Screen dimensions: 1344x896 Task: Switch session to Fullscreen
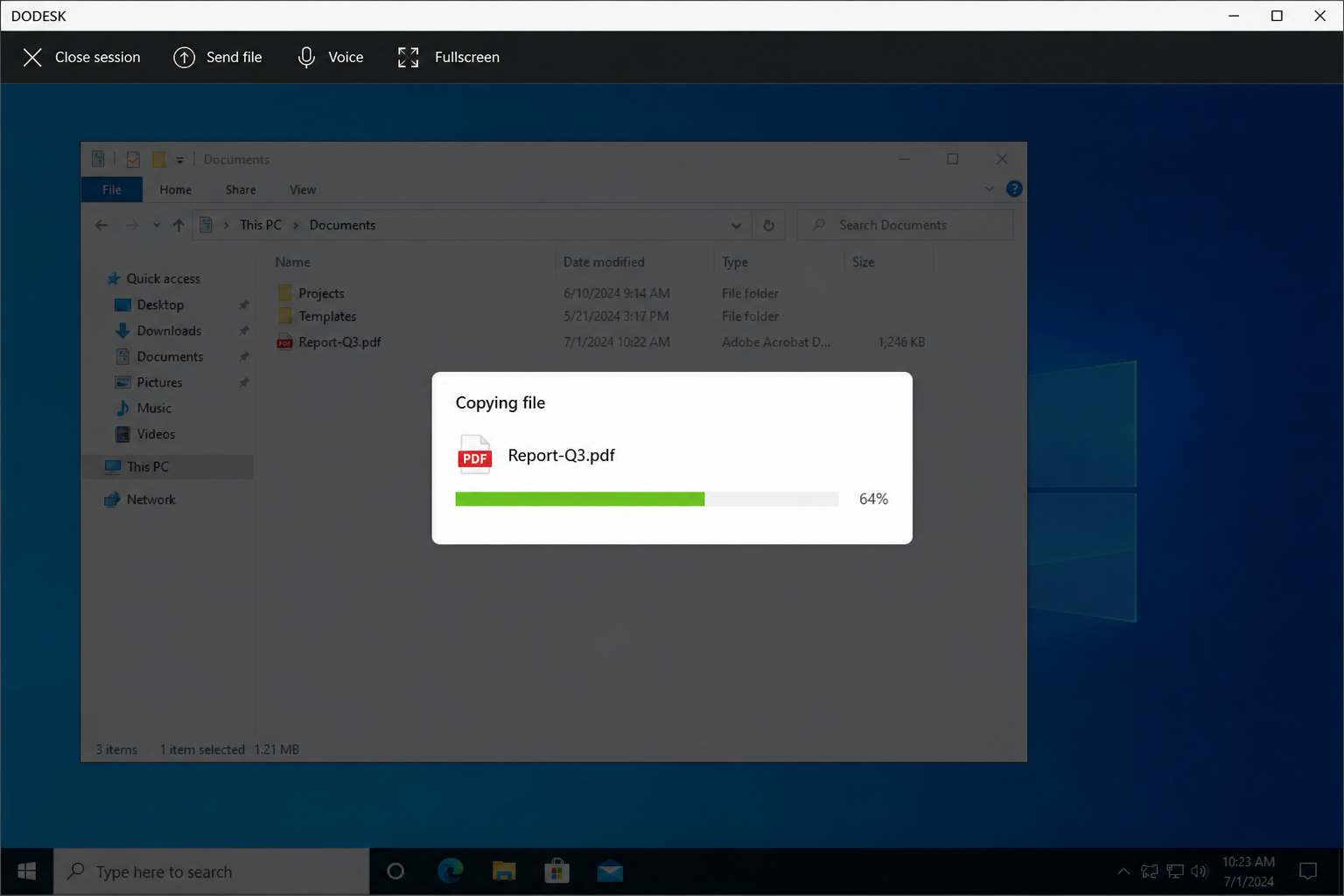click(448, 57)
